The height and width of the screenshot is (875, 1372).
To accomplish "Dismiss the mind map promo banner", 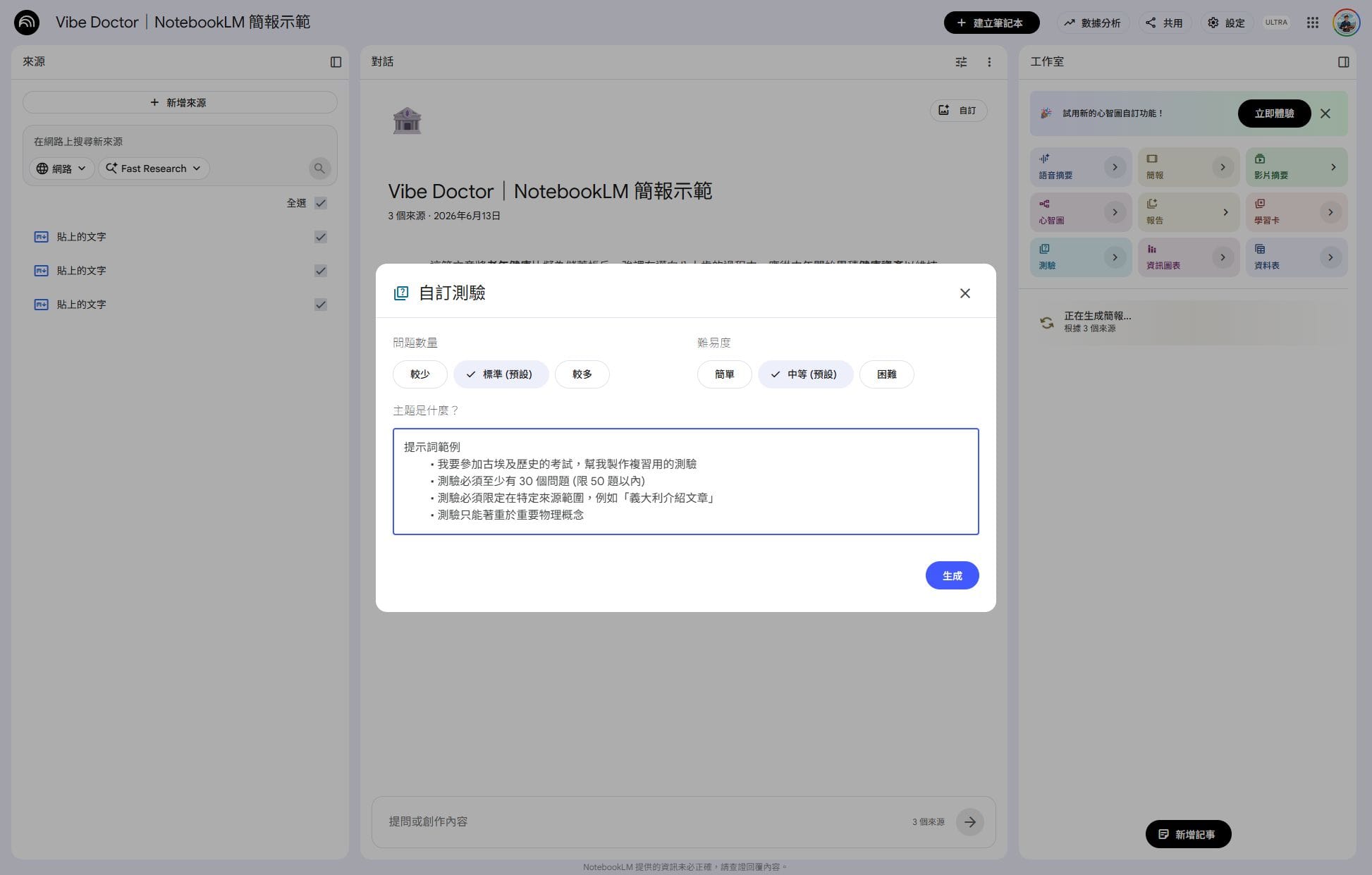I will coord(1325,114).
